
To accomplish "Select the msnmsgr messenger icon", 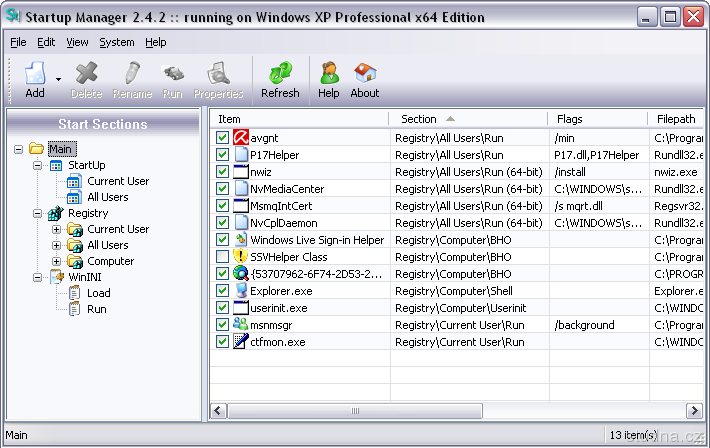I will pyautogui.click(x=240, y=325).
